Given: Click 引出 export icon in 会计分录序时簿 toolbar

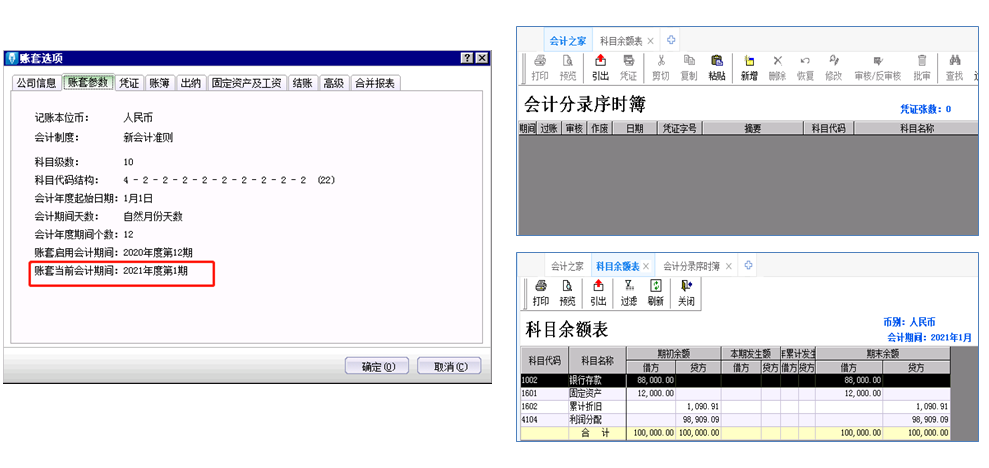Looking at the screenshot, I should tap(600, 62).
